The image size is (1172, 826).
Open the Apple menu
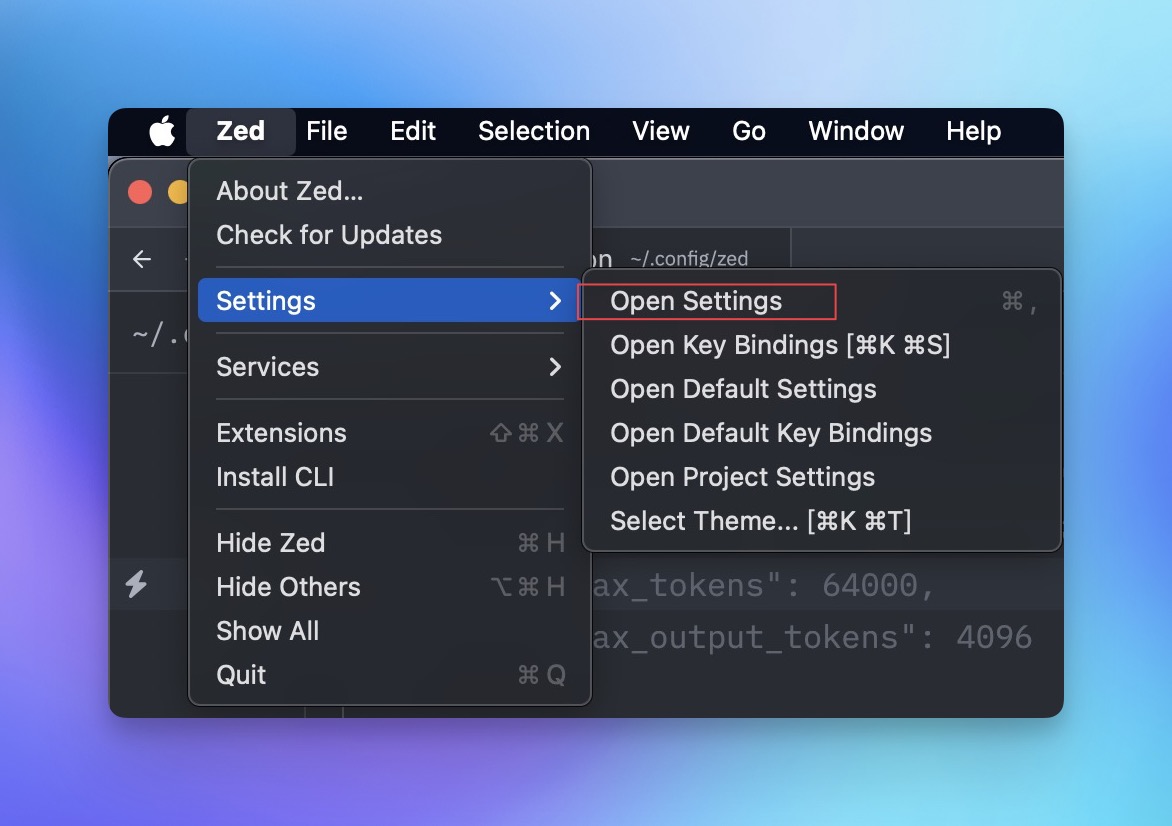click(160, 131)
